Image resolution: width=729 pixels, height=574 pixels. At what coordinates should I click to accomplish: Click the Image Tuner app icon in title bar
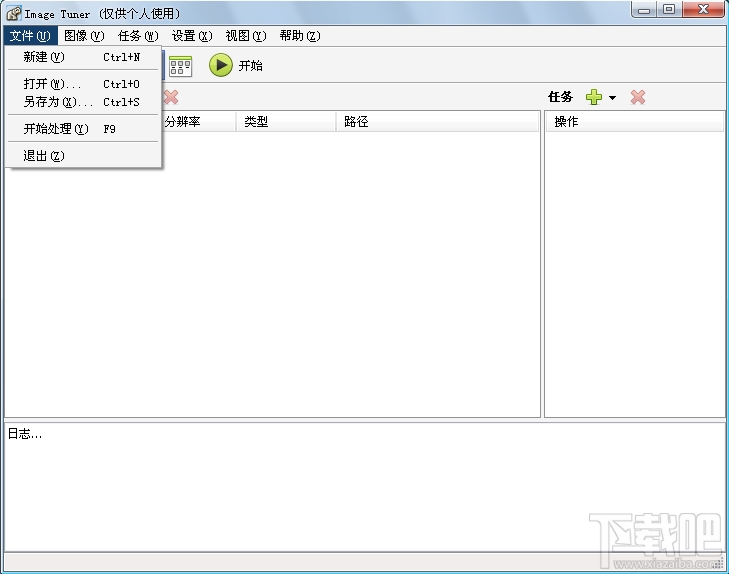[x=13, y=13]
